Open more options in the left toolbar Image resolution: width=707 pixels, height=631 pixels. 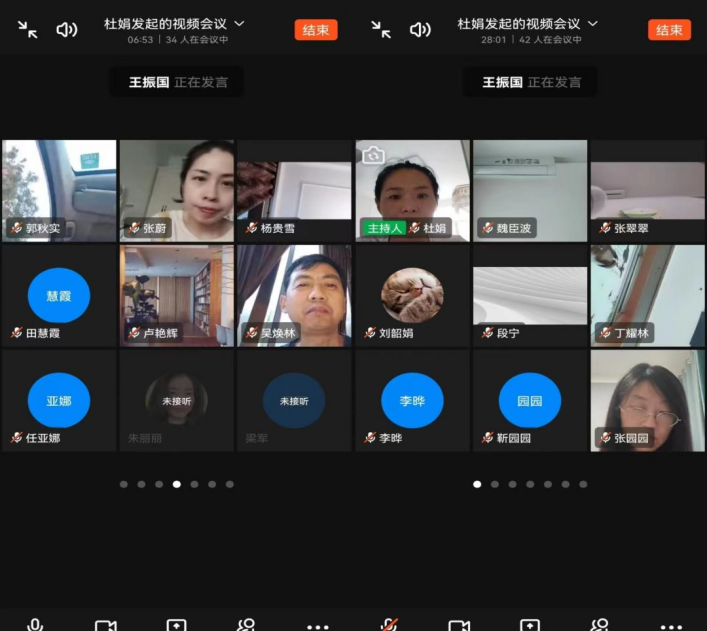(317, 627)
